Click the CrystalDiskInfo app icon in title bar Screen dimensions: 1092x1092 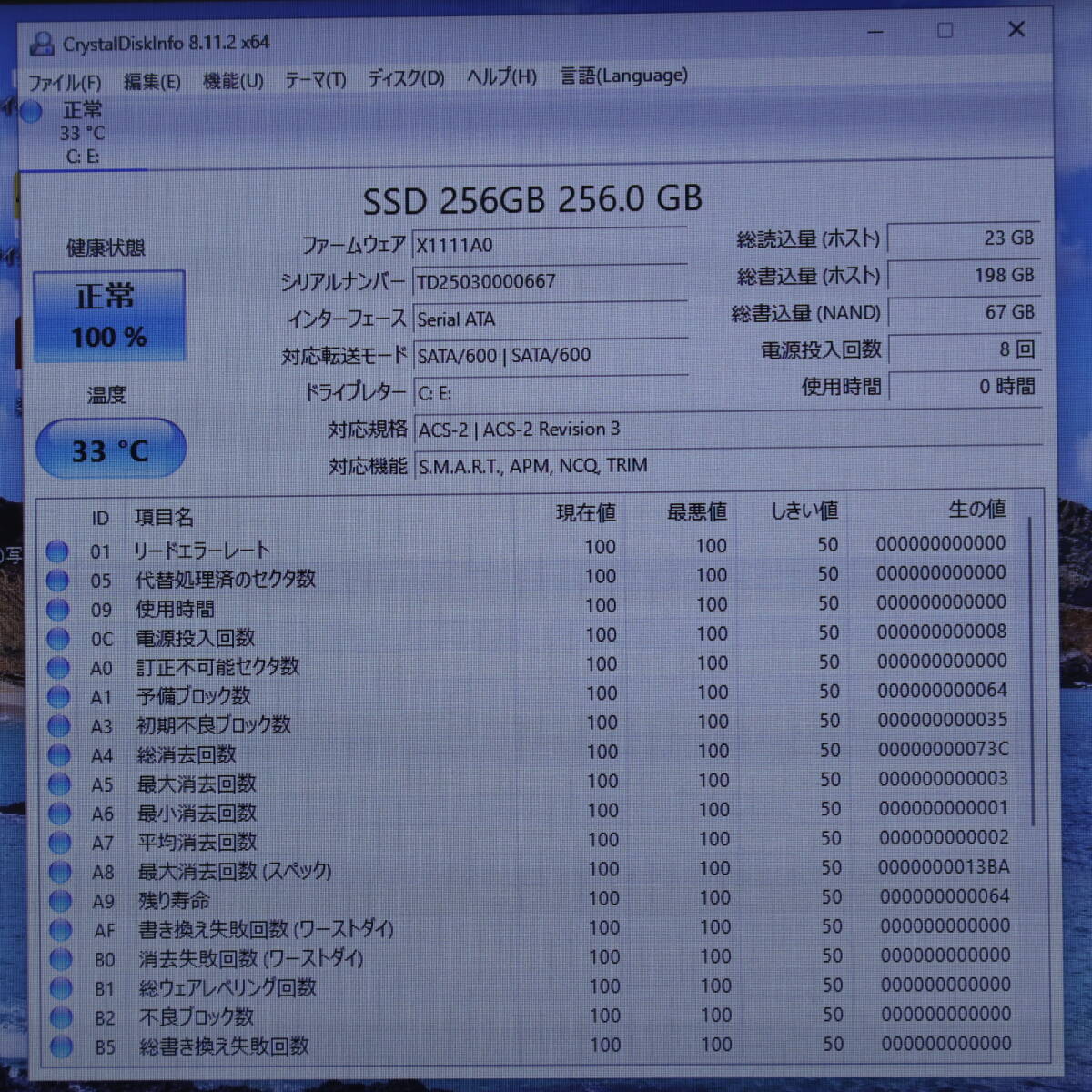pos(42,43)
